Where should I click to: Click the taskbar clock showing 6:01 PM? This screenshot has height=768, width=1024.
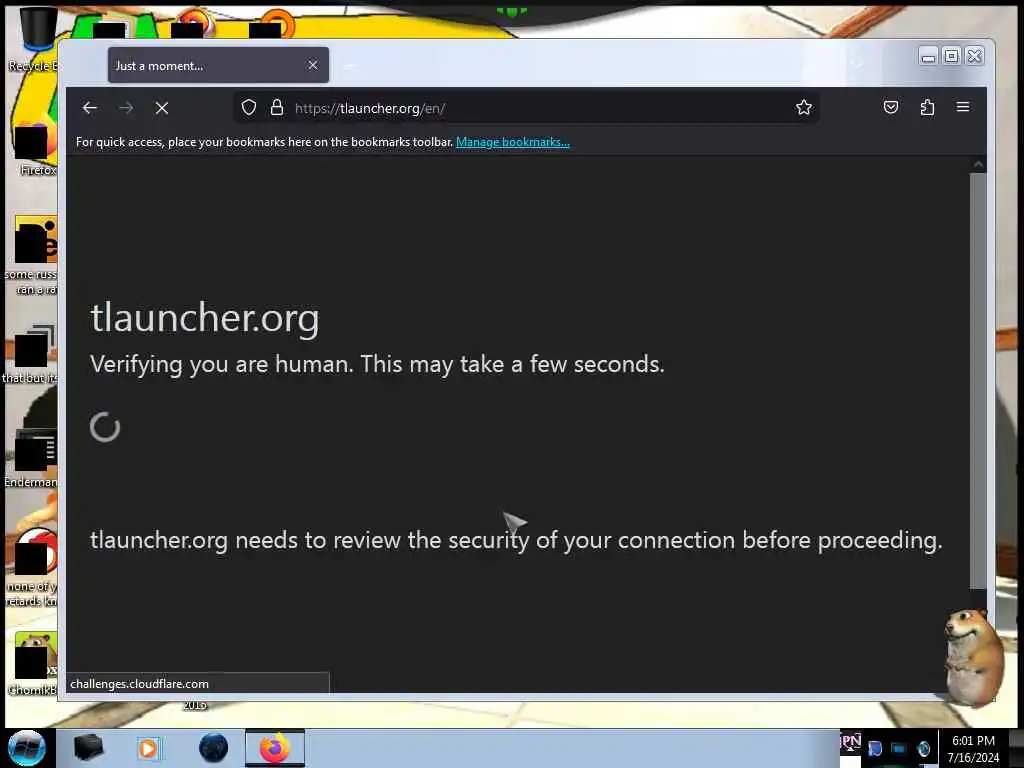point(973,749)
